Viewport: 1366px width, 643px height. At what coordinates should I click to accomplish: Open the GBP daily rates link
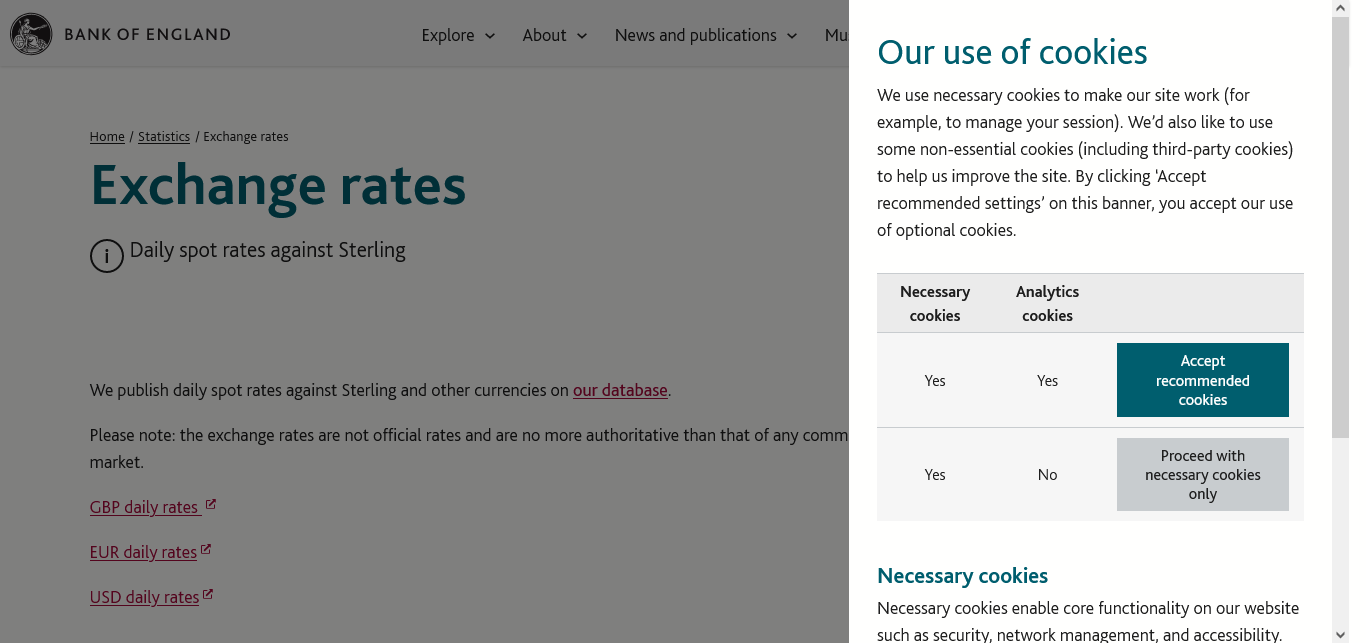click(144, 507)
